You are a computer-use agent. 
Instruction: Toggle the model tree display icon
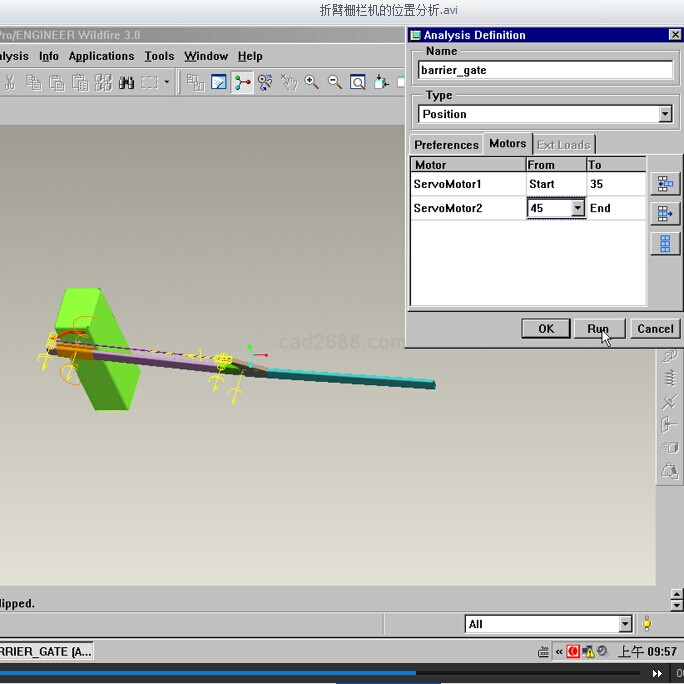point(195,83)
